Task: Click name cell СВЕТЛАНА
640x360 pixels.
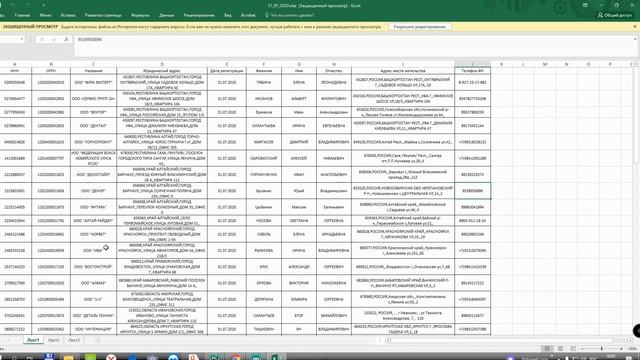Action: 299,220
